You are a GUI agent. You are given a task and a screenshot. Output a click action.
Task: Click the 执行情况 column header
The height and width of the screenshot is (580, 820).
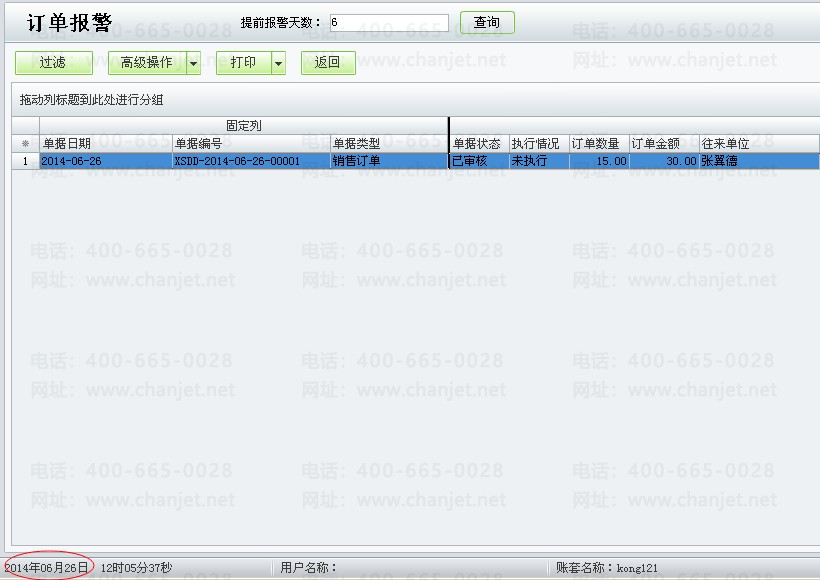[x=538, y=143]
